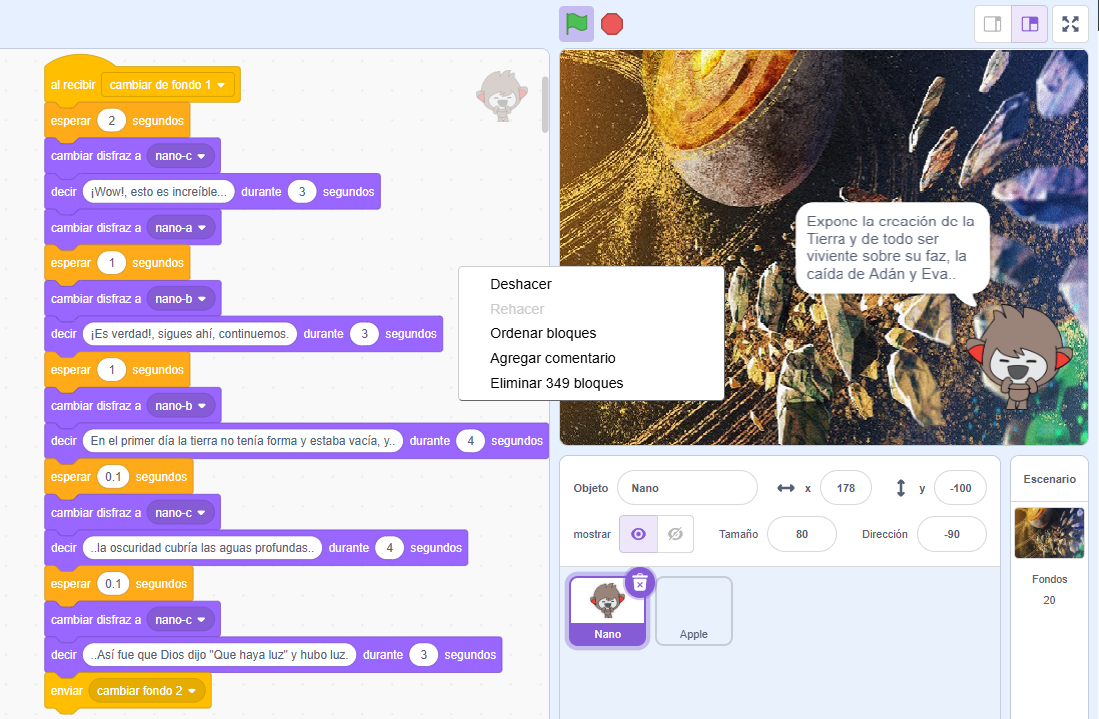
Task: Select the stage backdrop thumbnail
Action: 1049,533
